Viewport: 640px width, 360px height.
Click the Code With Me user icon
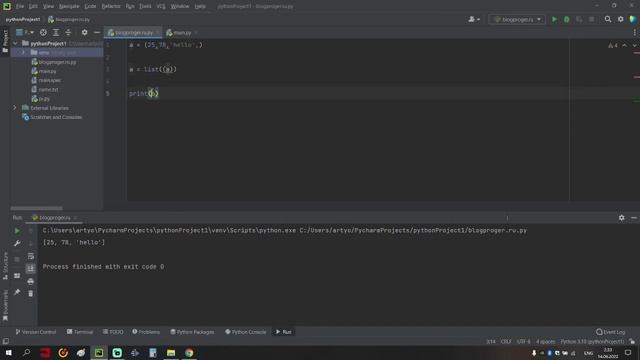pyautogui.click(x=473, y=19)
